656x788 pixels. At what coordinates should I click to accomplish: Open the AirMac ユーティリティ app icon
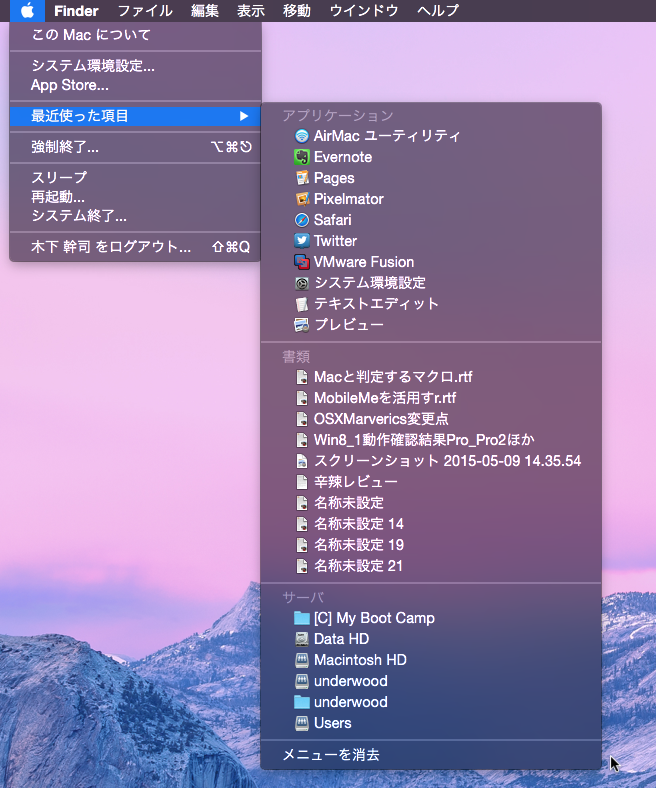[x=302, y=136]
